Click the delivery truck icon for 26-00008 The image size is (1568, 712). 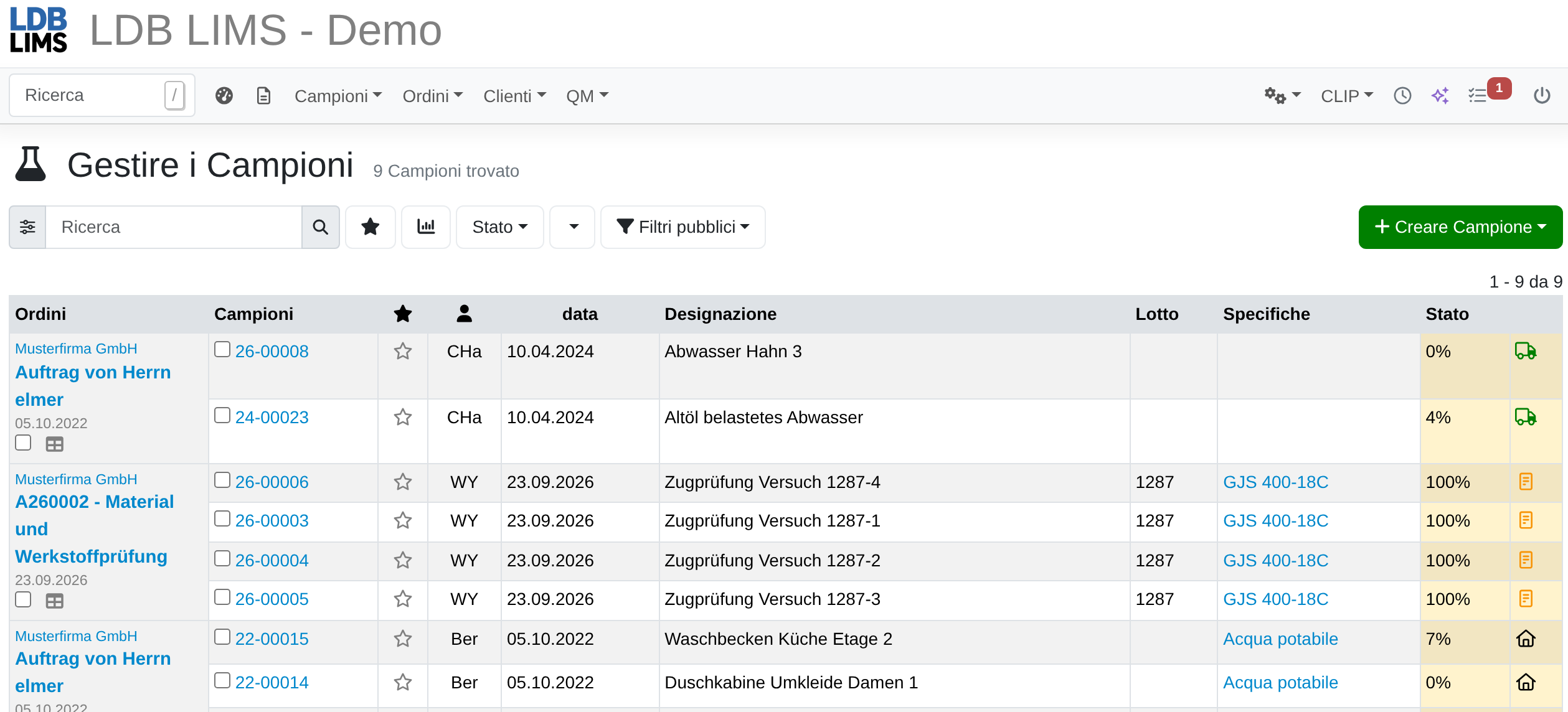pyautogui.click(x=1526, y=351)
